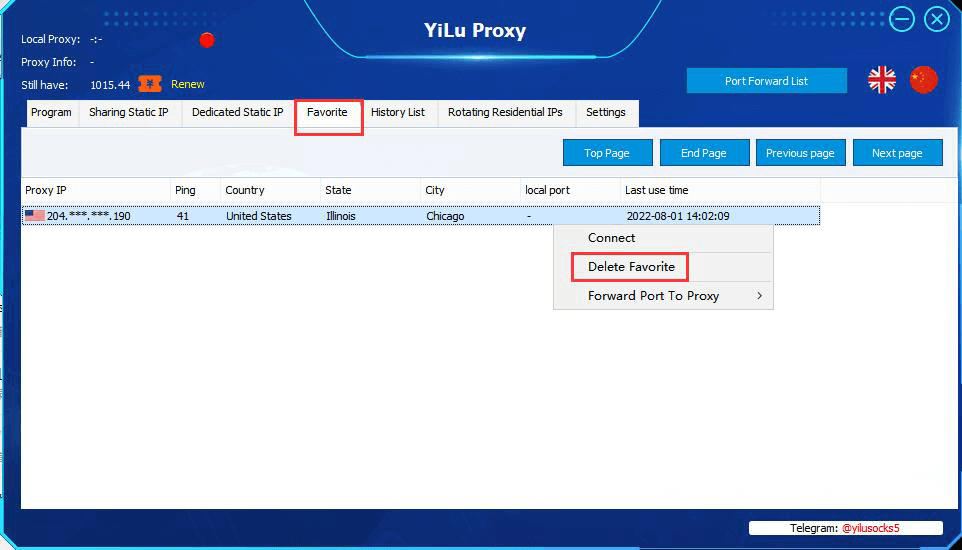The image size is (962, 550).
Task: Close the YiLu Proxy window
Action: point(936,20)
